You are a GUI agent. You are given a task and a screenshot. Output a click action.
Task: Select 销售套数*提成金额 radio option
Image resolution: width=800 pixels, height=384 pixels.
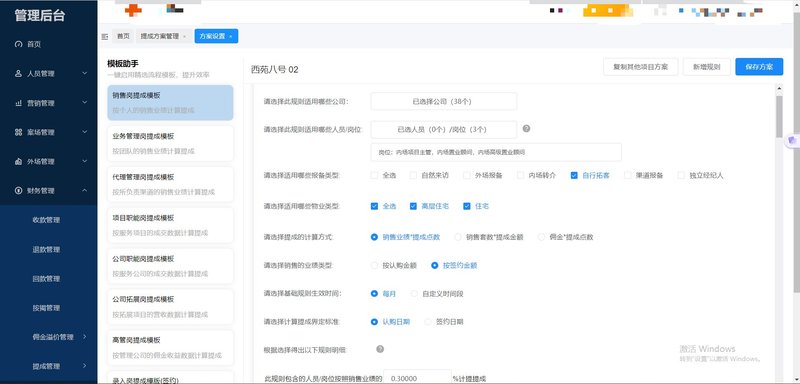point(458,237)
